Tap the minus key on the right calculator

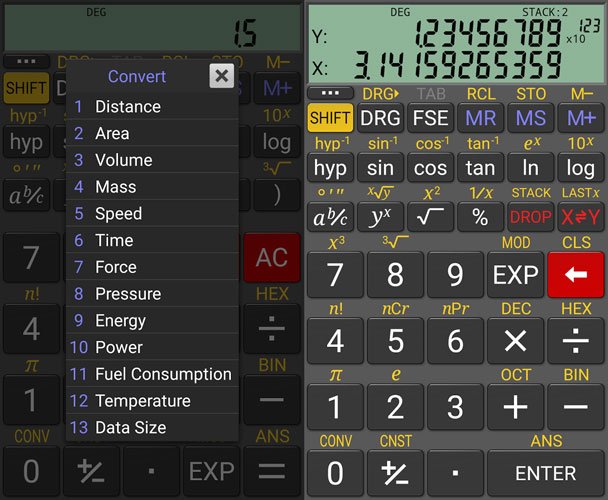coord(576,407)
